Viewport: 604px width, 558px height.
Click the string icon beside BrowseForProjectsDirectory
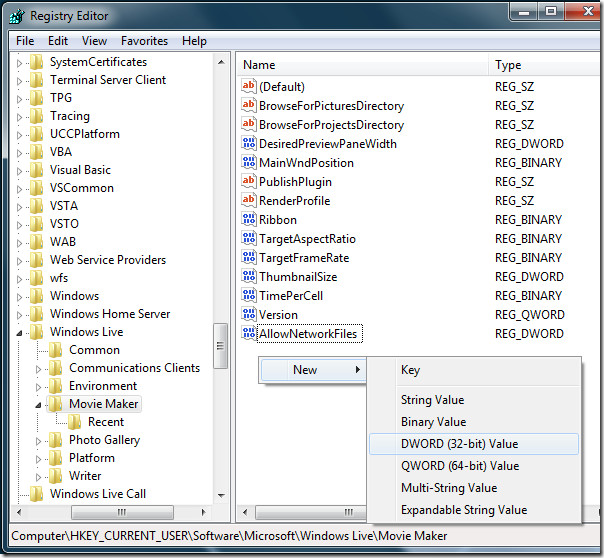[x=249, y=124]
